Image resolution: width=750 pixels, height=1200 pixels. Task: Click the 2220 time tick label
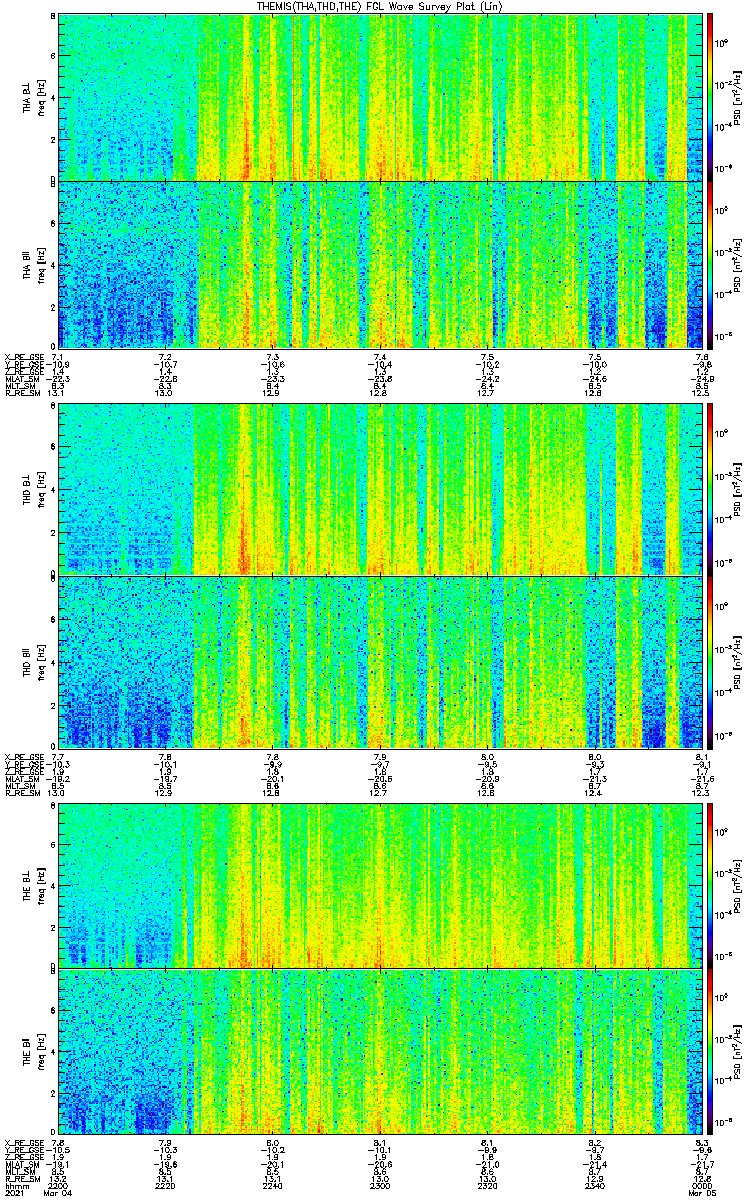165,1186
